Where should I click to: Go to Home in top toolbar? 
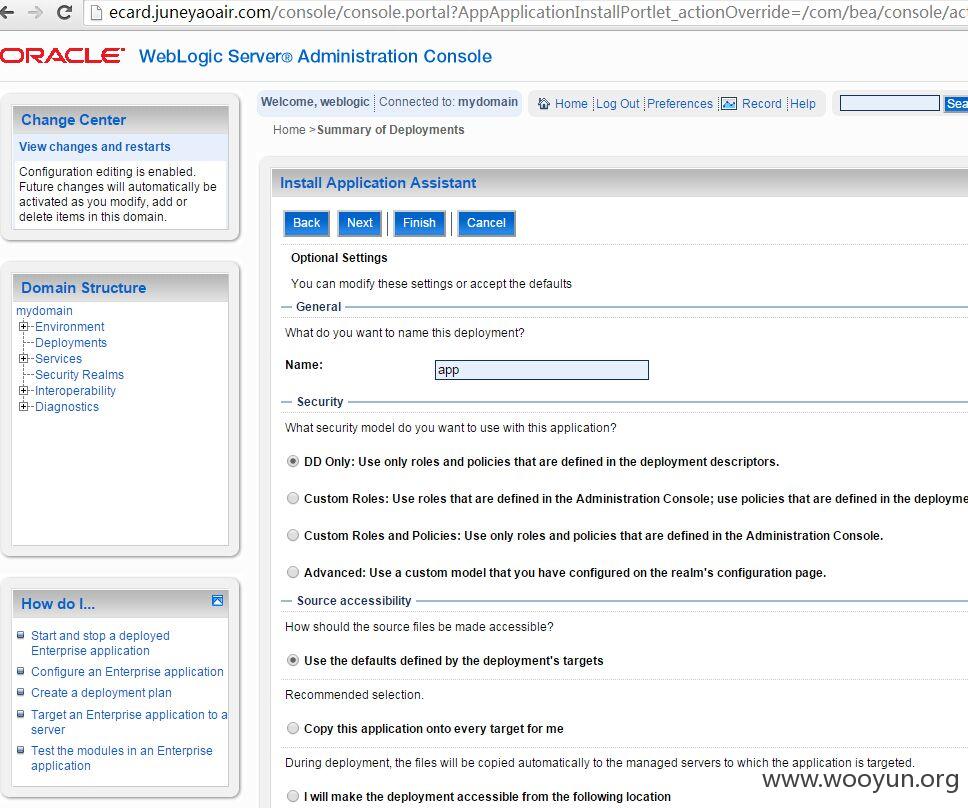coord(571,104)
